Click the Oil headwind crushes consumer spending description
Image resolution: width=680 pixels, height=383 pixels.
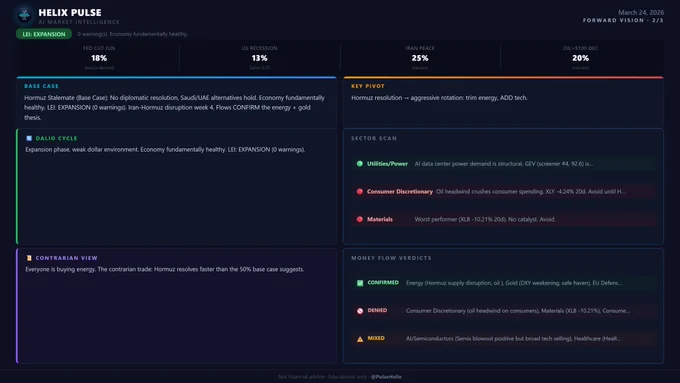pyautogui.click(x=530, y=192)
